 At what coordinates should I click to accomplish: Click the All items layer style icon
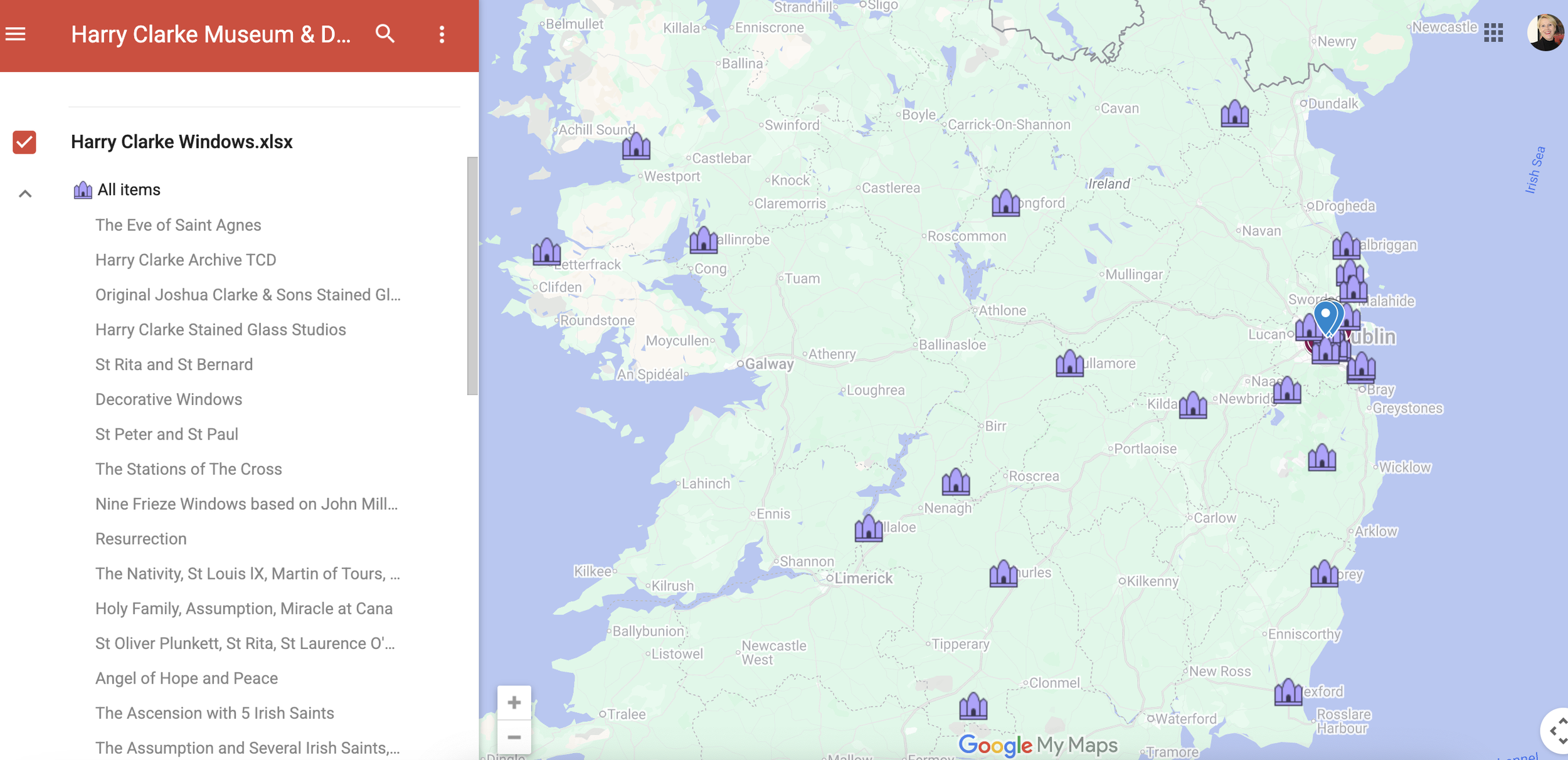(x=83, y=190)
